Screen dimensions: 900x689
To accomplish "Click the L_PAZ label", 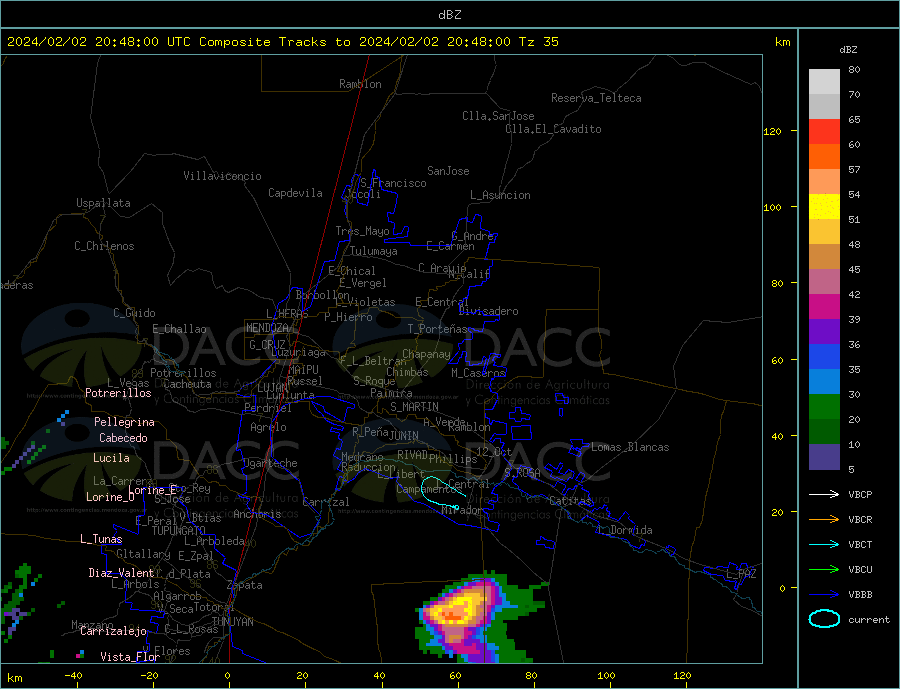I will point(741,574).
